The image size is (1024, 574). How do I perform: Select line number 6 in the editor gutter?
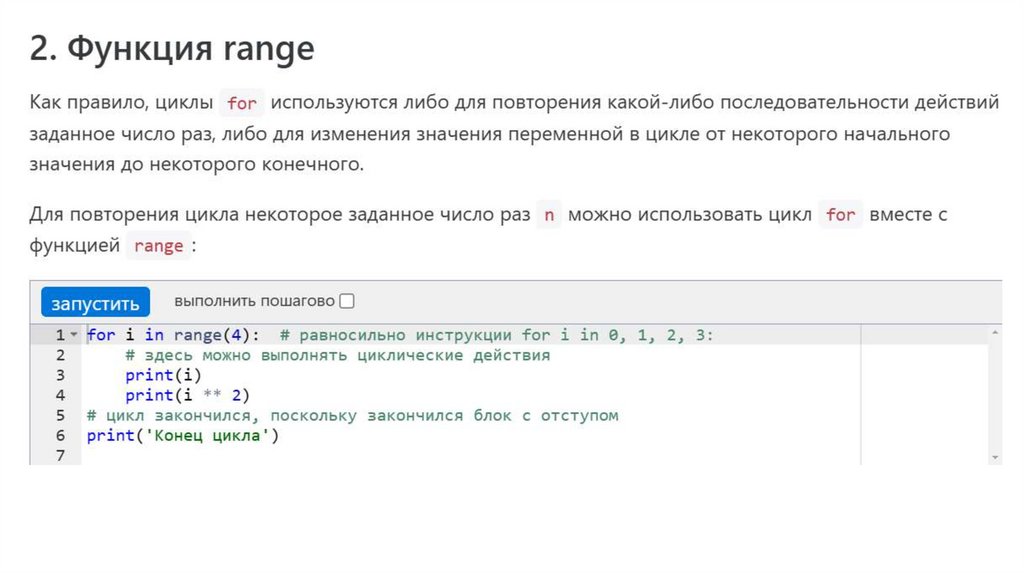point(60,435)
